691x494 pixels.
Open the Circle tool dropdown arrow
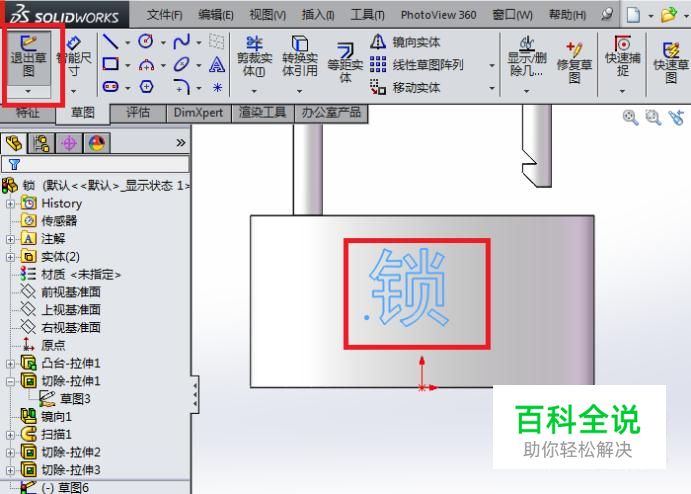tap(163, 43)
